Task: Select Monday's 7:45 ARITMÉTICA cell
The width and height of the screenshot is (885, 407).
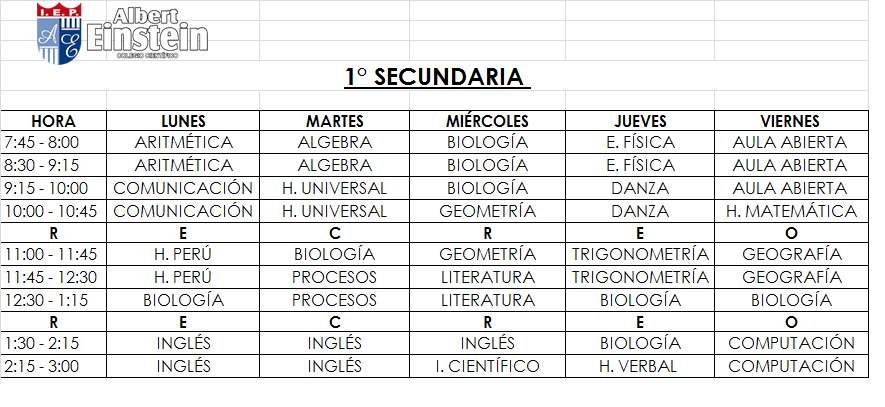Action: [183, 142]
